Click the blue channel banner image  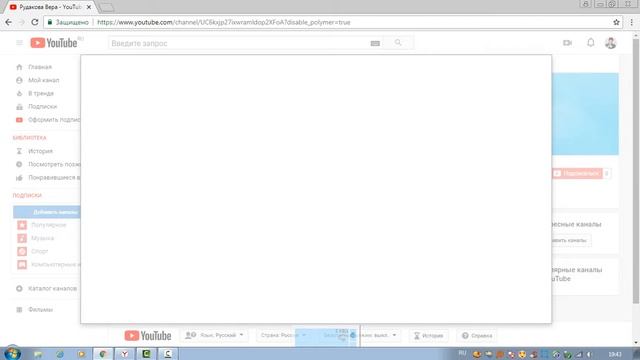[x=585, y=114]
